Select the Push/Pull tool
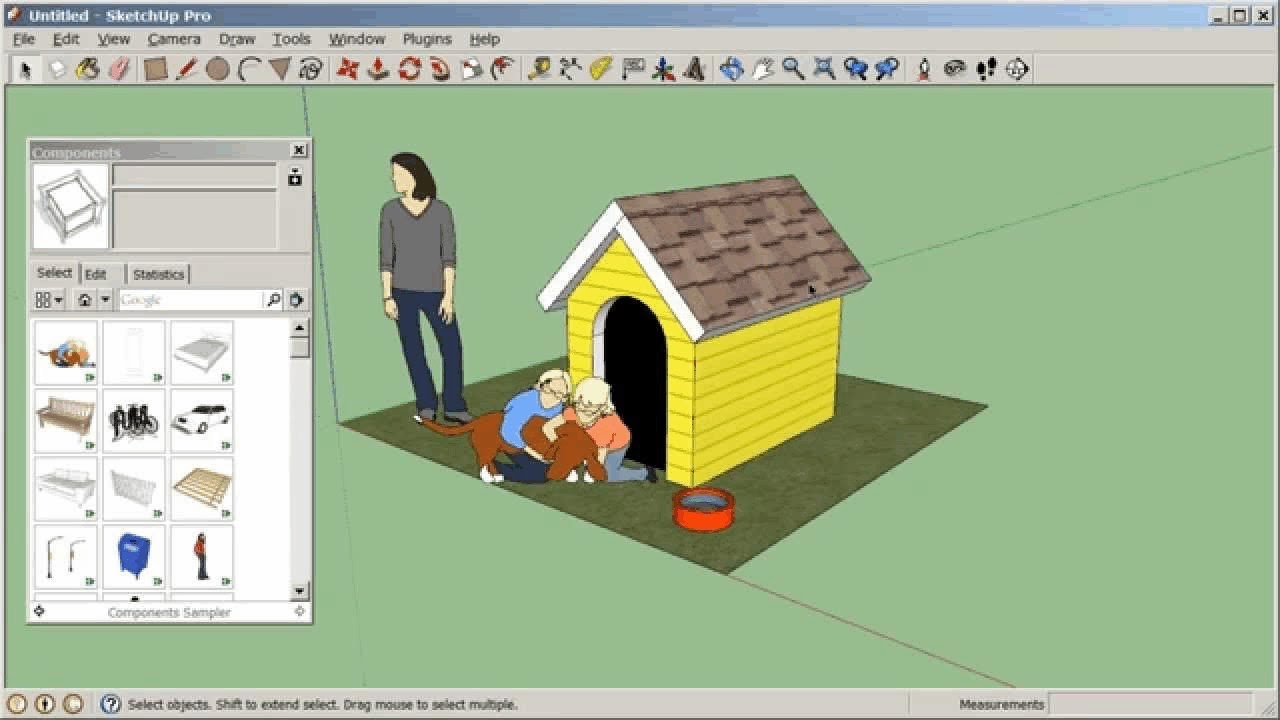1280x720 pixels. tap(378, 69)
